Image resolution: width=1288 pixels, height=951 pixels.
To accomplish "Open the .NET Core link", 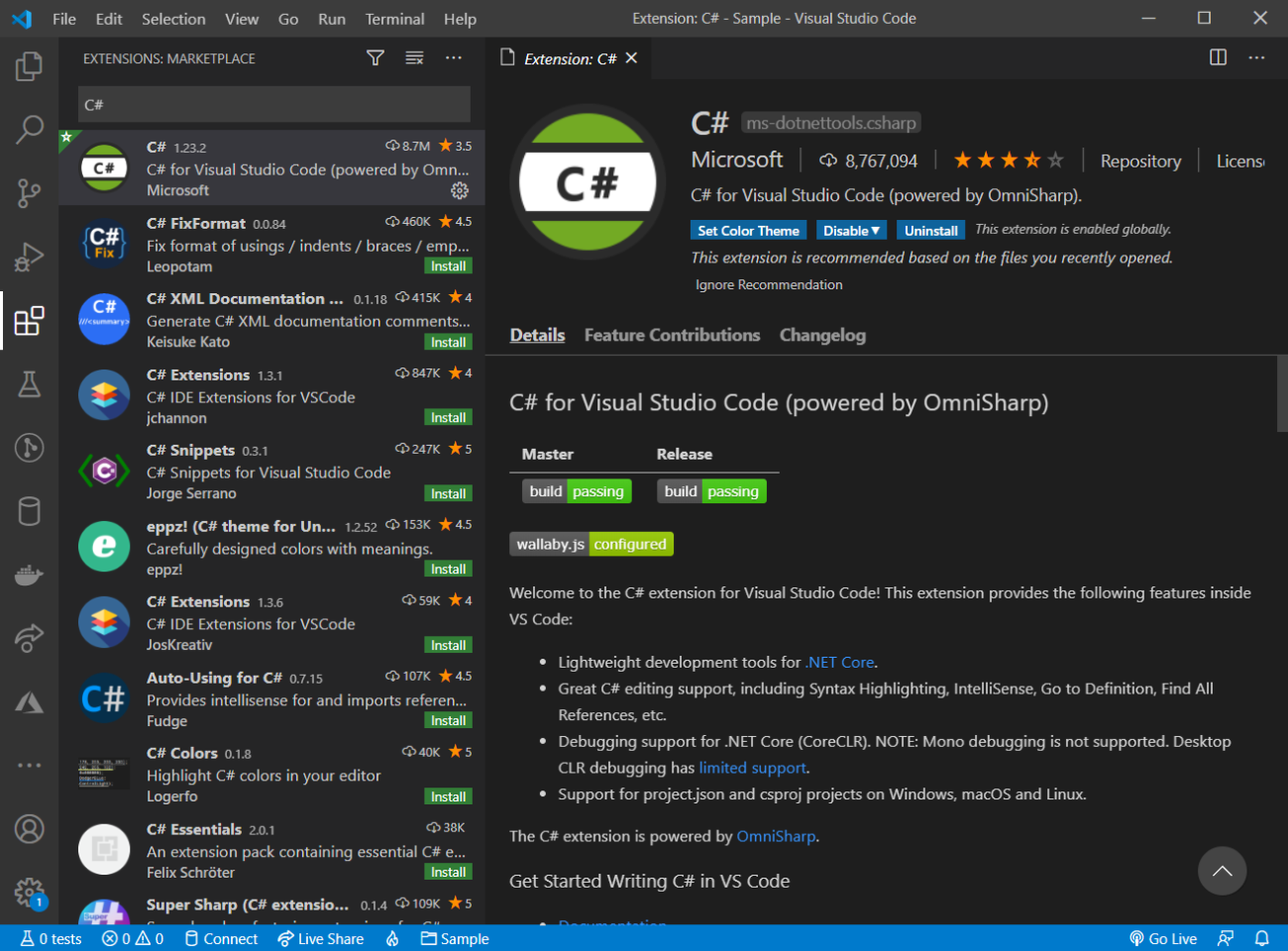I will tap(840, 662).
